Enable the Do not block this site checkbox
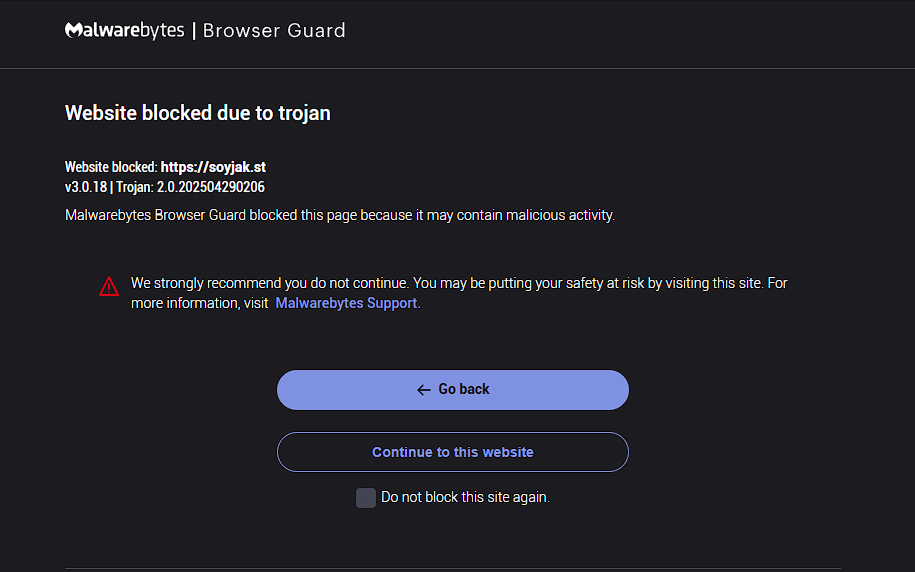 click(366, 498)
